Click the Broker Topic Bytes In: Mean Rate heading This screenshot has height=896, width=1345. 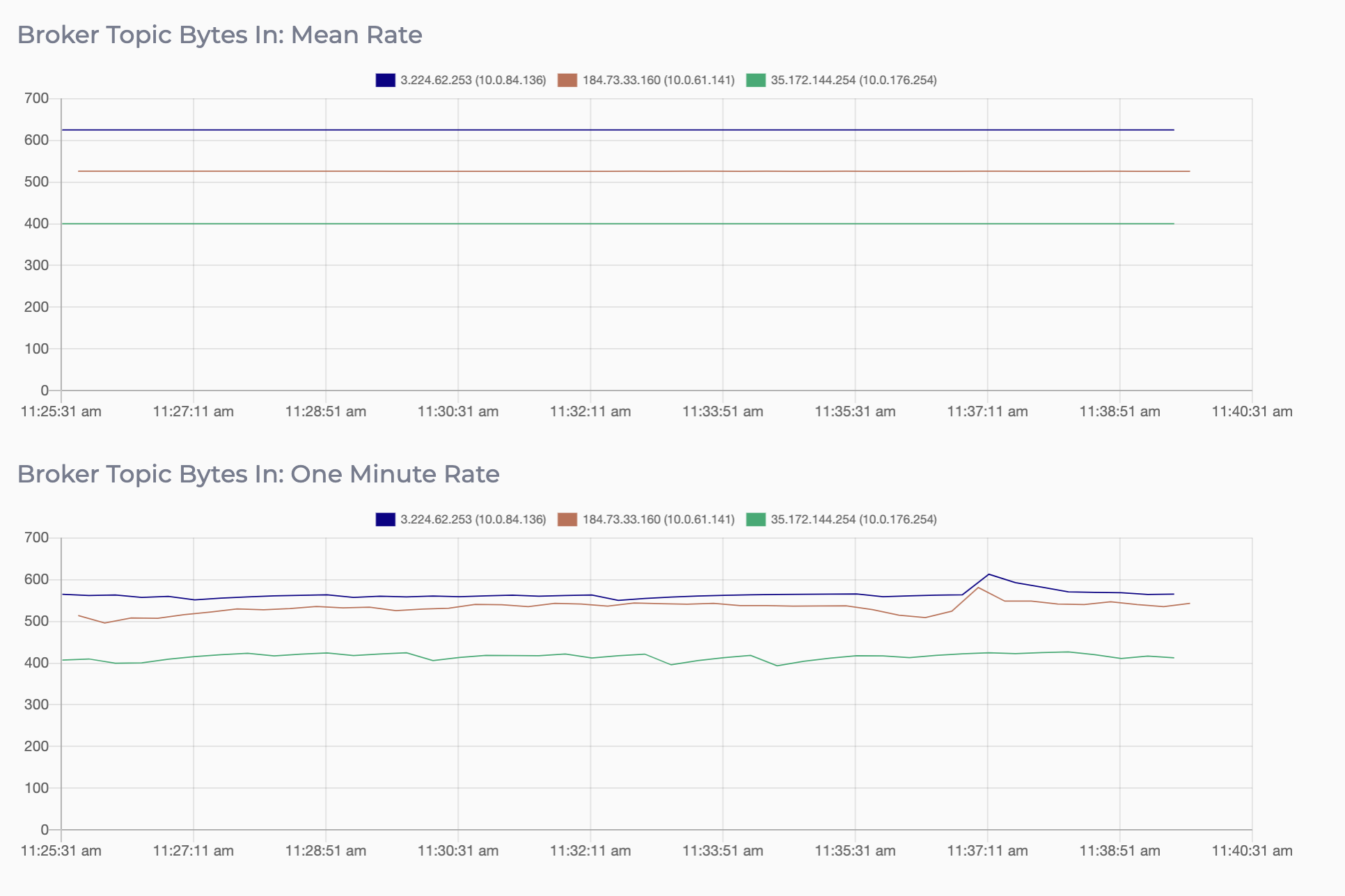219,35
